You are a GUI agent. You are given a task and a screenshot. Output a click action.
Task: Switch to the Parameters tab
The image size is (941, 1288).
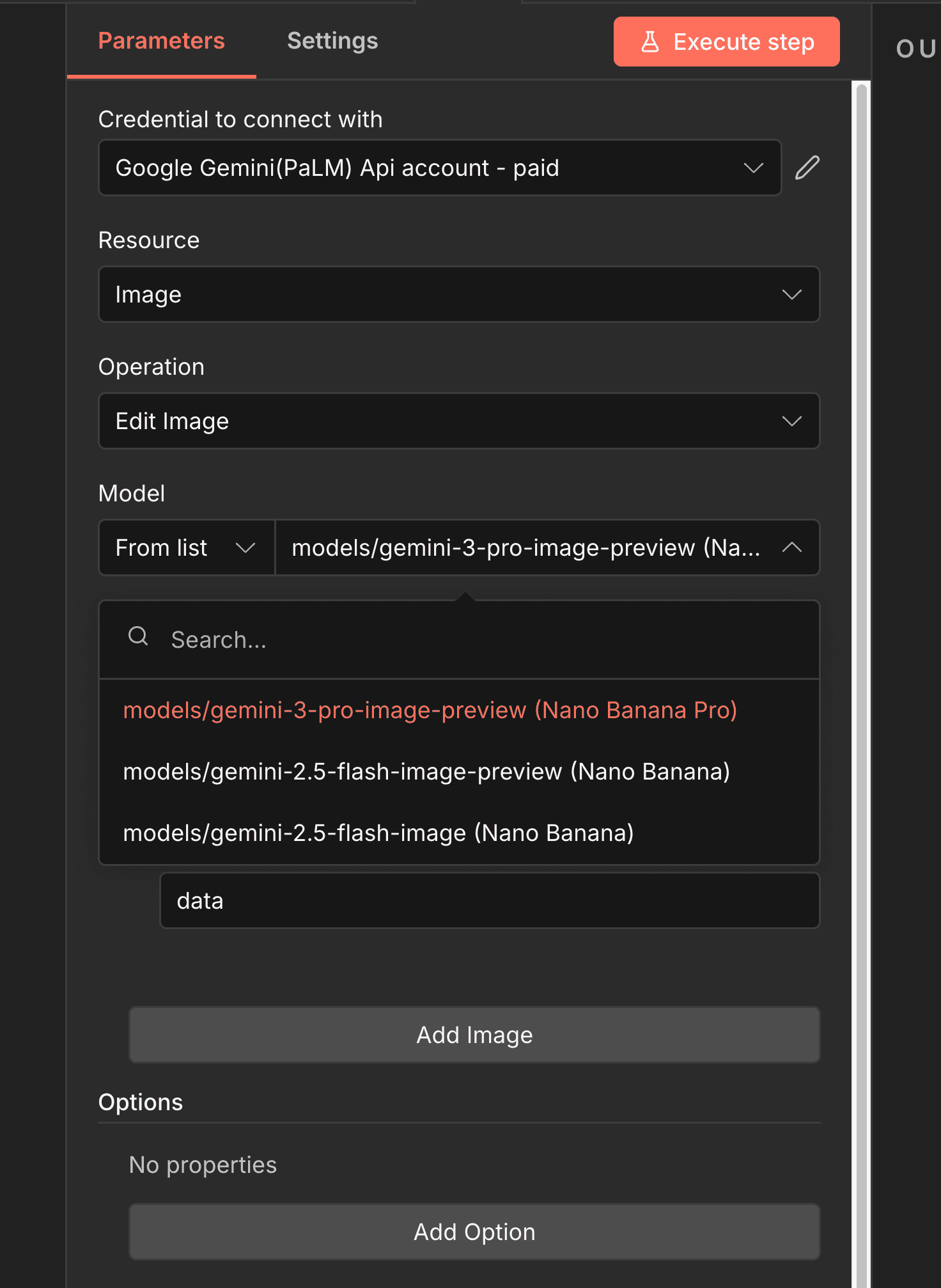pyautogui.click(x=161, y=41)
